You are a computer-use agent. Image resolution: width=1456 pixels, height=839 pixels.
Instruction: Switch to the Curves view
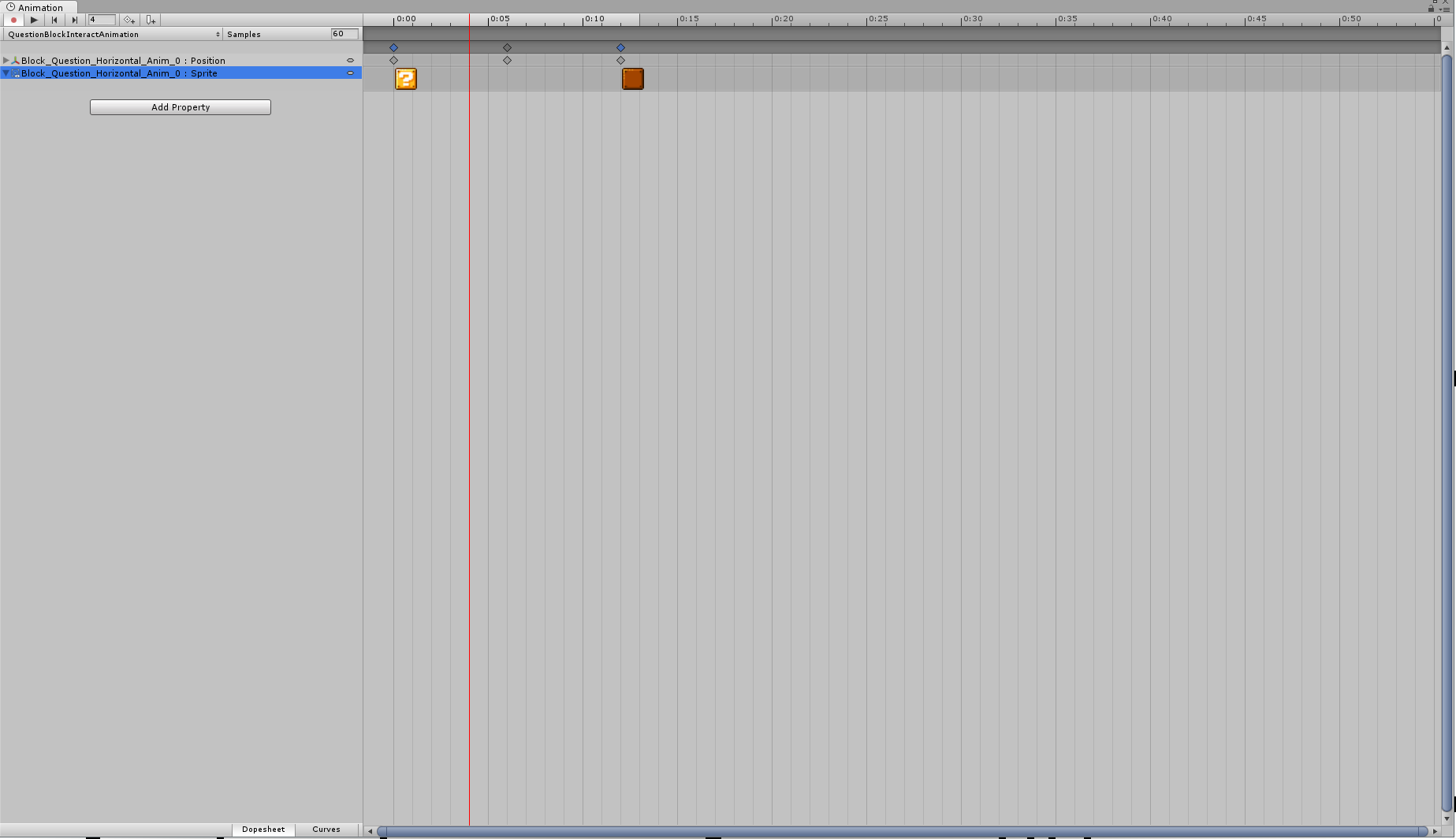[x=326, y=830]
